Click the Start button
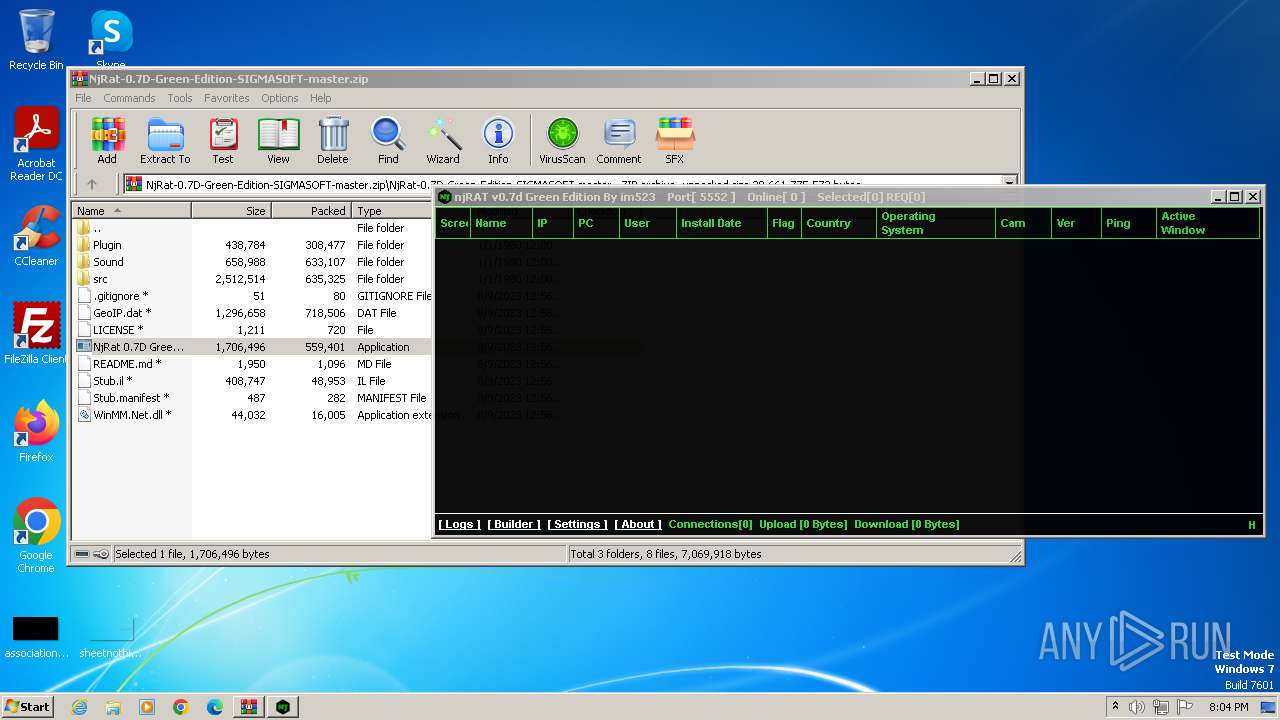The width and height of the screenshot is (1280, 720). click(x=28, y=707)
